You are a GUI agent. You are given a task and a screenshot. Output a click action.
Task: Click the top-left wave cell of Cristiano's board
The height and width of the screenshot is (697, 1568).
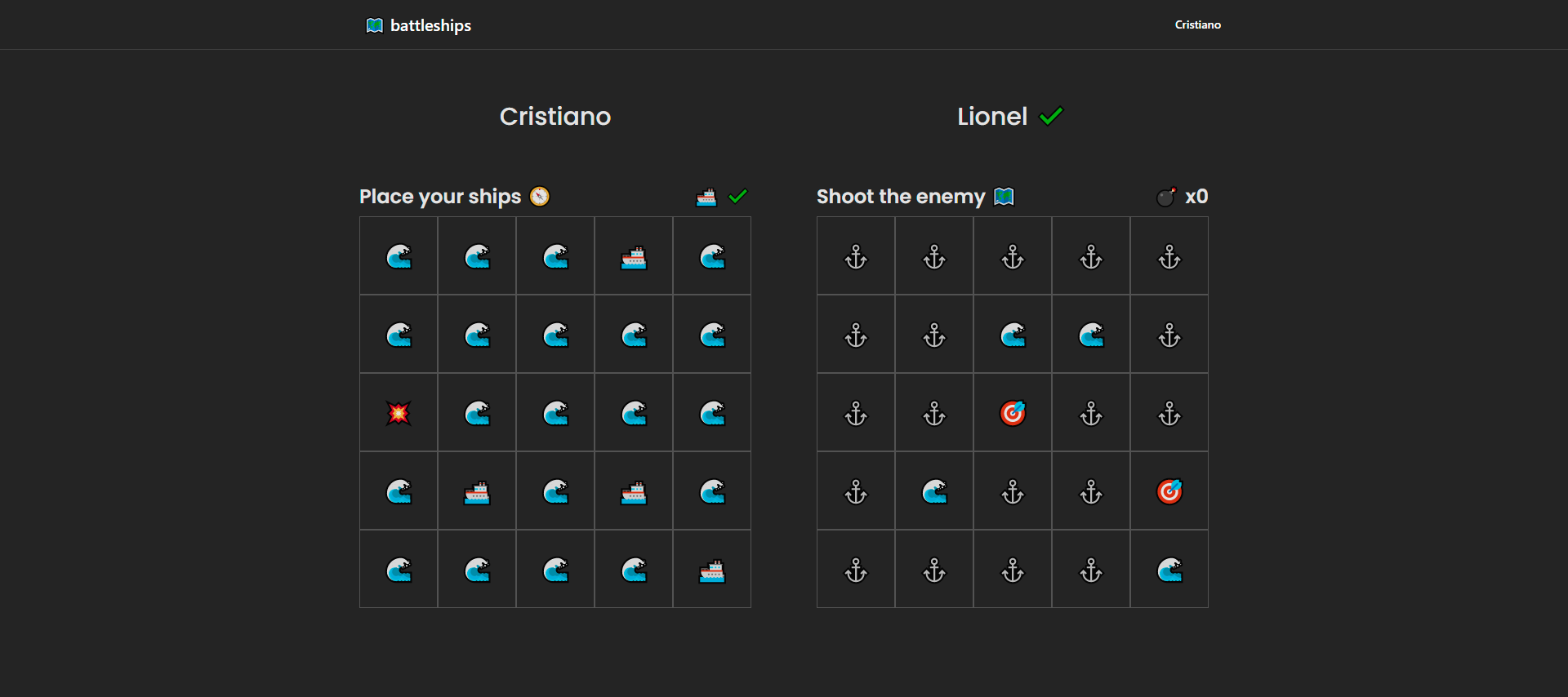399,256
